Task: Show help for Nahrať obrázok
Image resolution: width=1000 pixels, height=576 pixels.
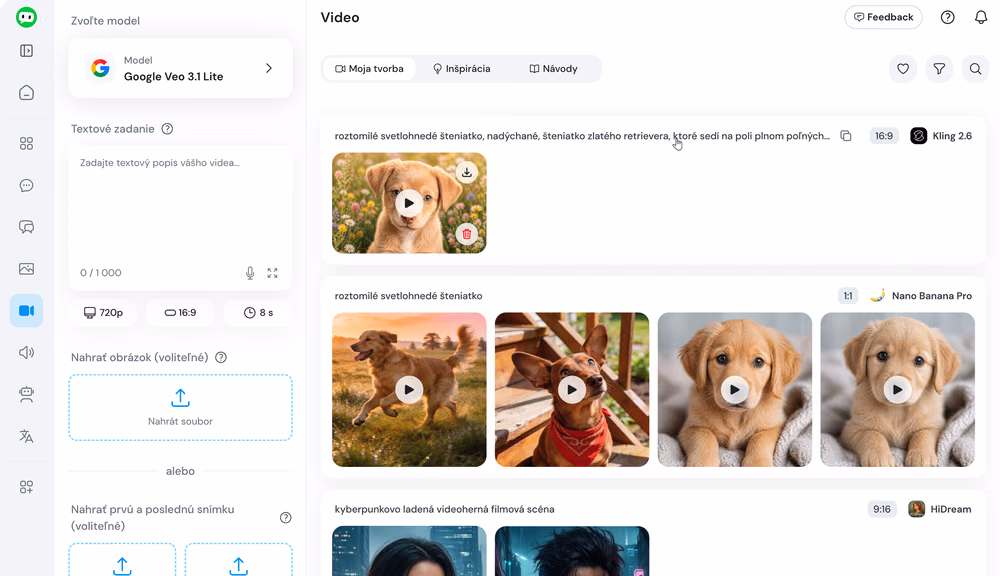Action: click(221, 357)
